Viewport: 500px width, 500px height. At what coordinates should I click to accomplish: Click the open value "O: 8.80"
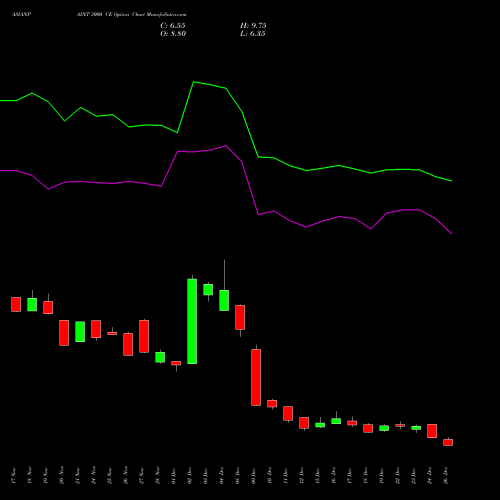pyautogui.click(x=173, y=34)
